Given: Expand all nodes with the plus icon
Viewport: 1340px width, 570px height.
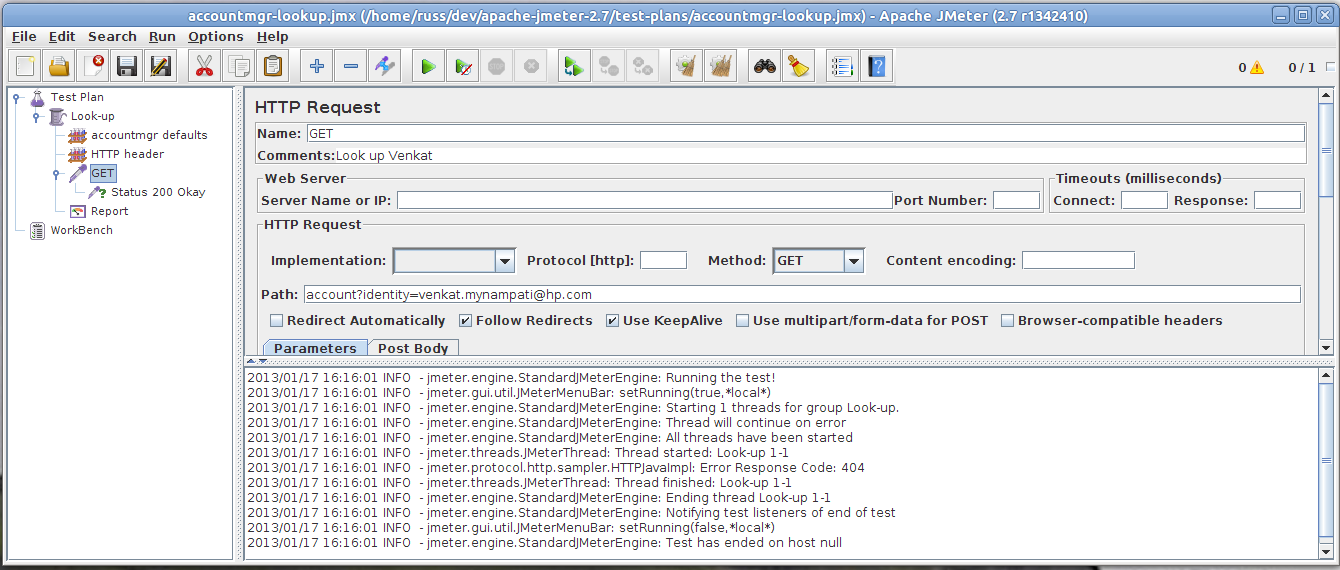Looking at the screenshot, I should pos(317,67).
